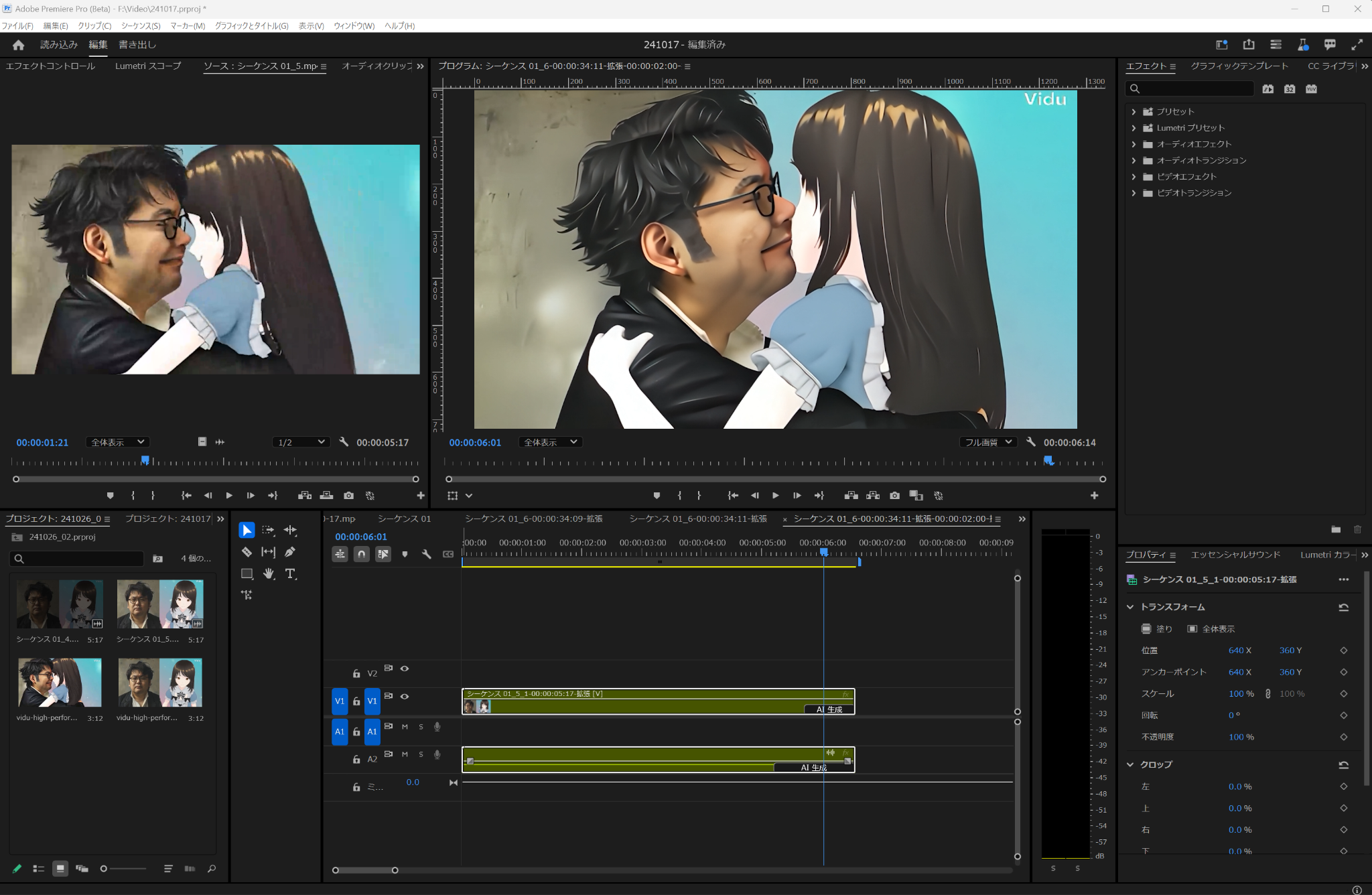
Task: Click Accelerated Effects filter icon
Action: click(x=1267, y=88)
